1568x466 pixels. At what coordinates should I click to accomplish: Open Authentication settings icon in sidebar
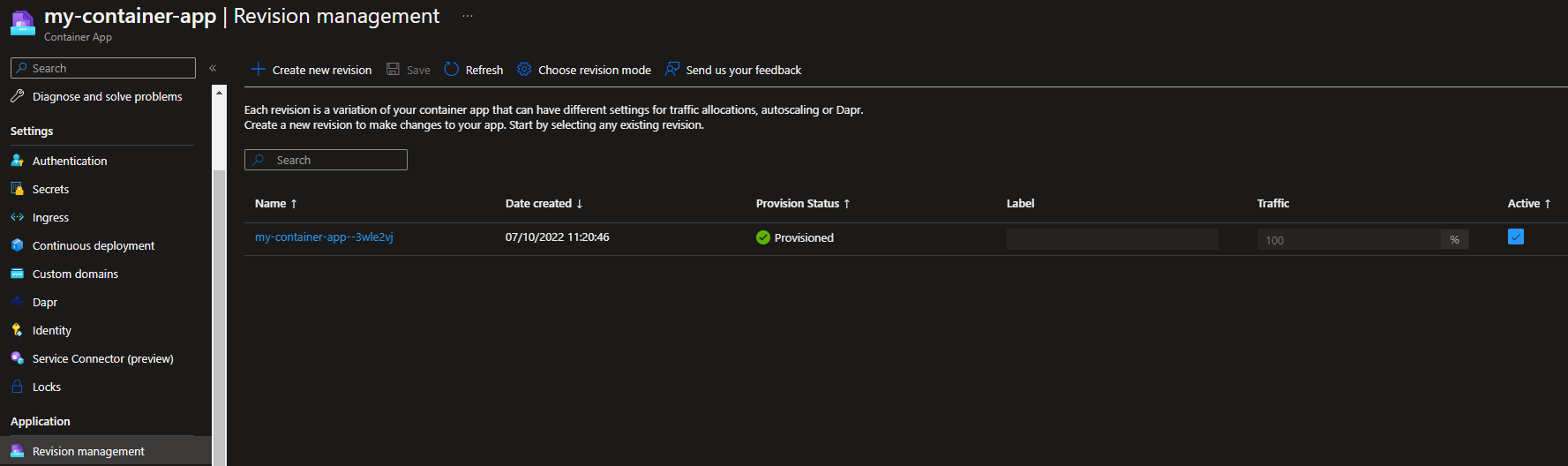pyautogui.click(x=17, y=161)
